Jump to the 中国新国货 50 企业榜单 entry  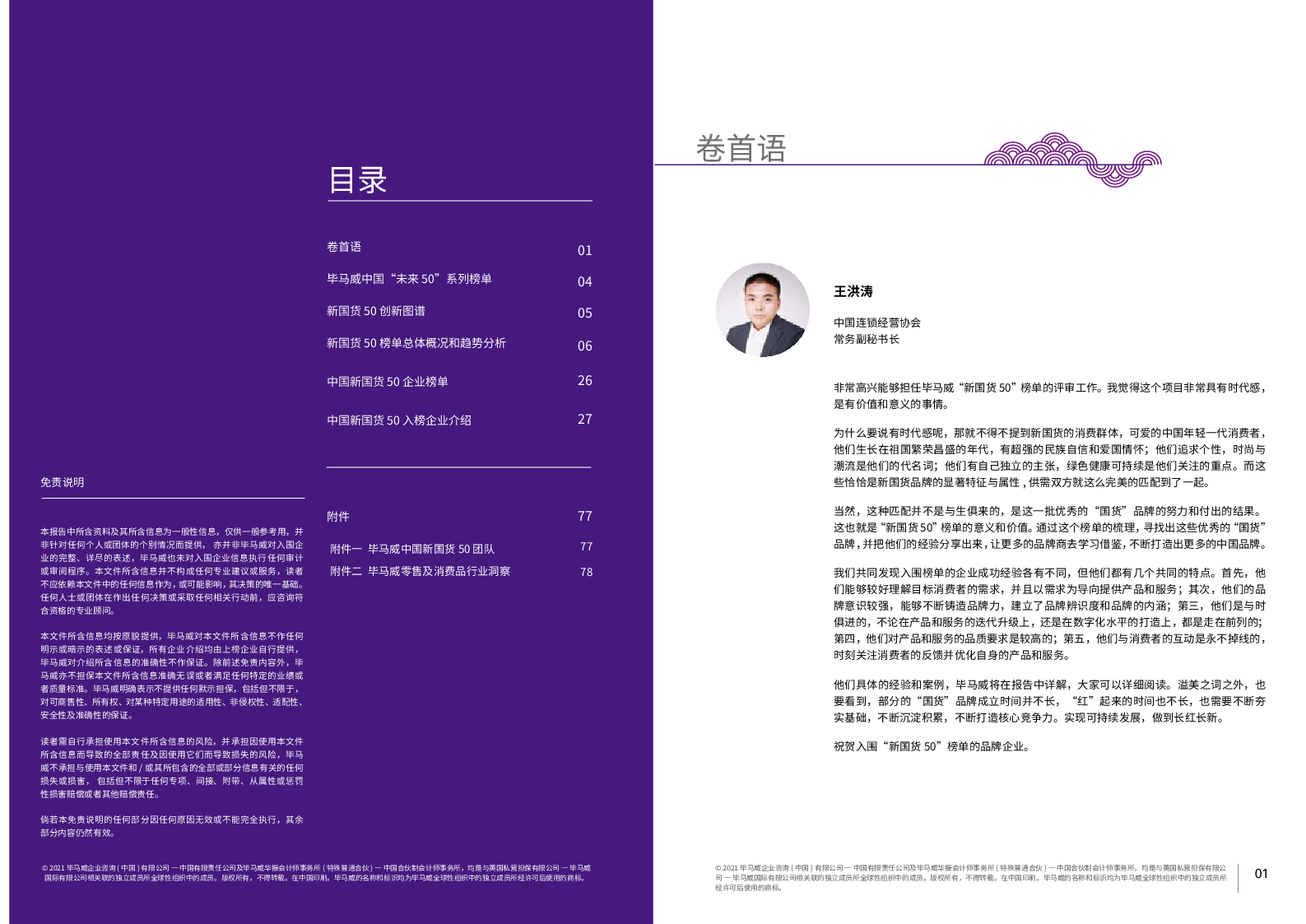coord(387,382)
